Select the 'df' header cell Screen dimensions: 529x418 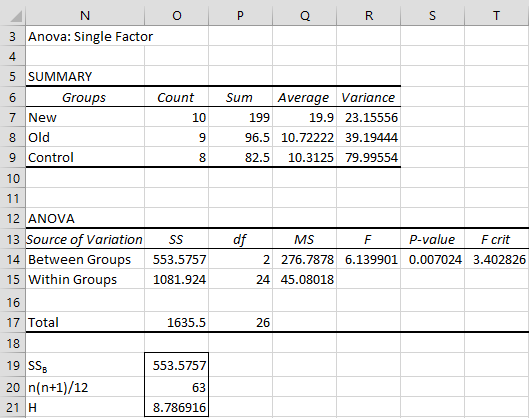point(240,239)
